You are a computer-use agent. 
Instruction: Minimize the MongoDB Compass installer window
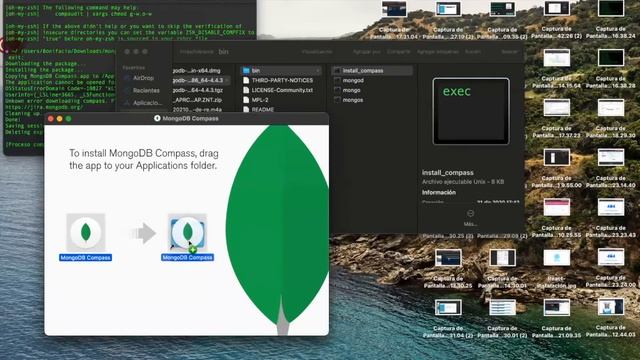point(60,119)
